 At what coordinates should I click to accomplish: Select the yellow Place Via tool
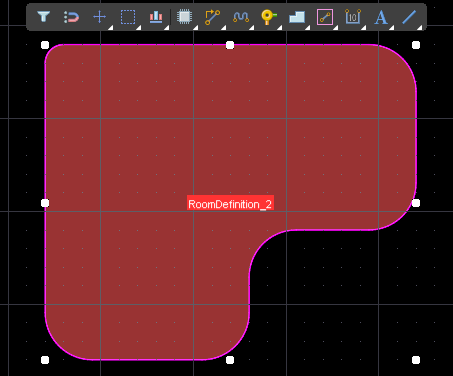click(269, 17)
